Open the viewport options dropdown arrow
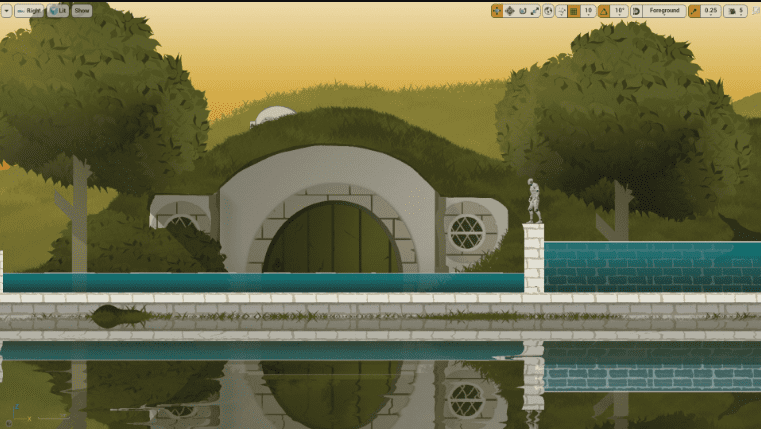Screen dimensions: 761x429 click(x=6, y=11)
